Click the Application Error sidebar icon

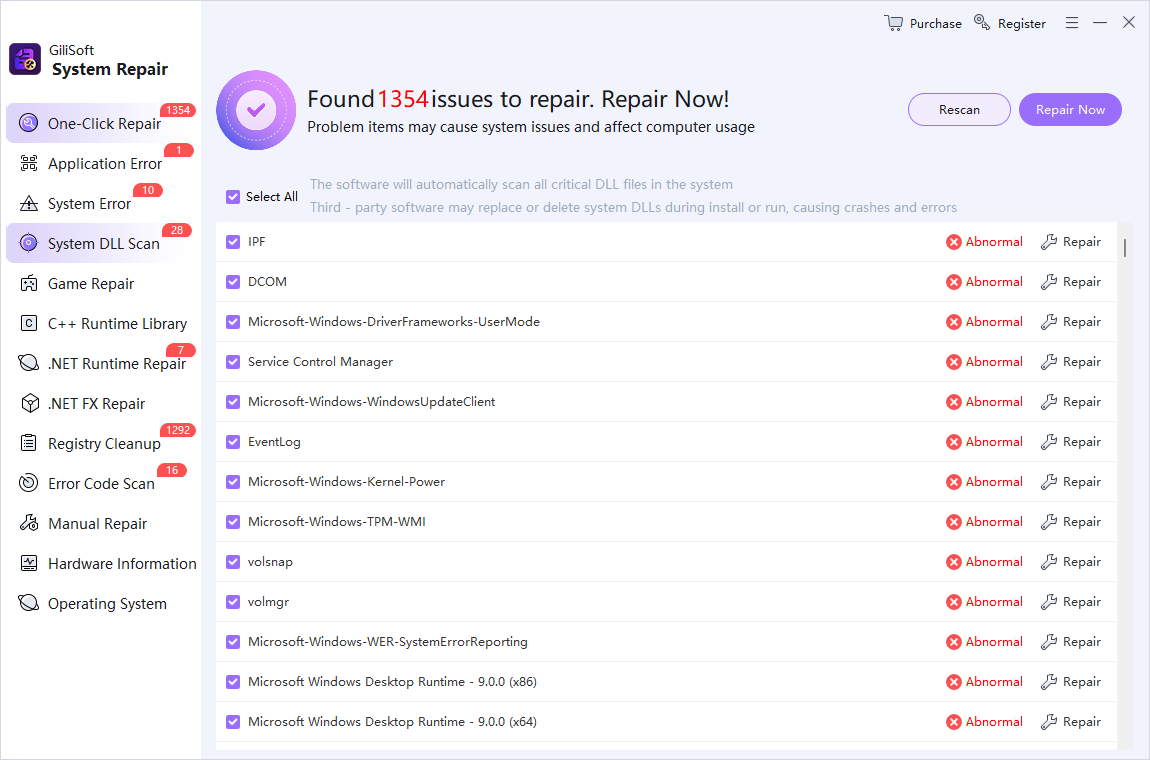pos(29,164)
